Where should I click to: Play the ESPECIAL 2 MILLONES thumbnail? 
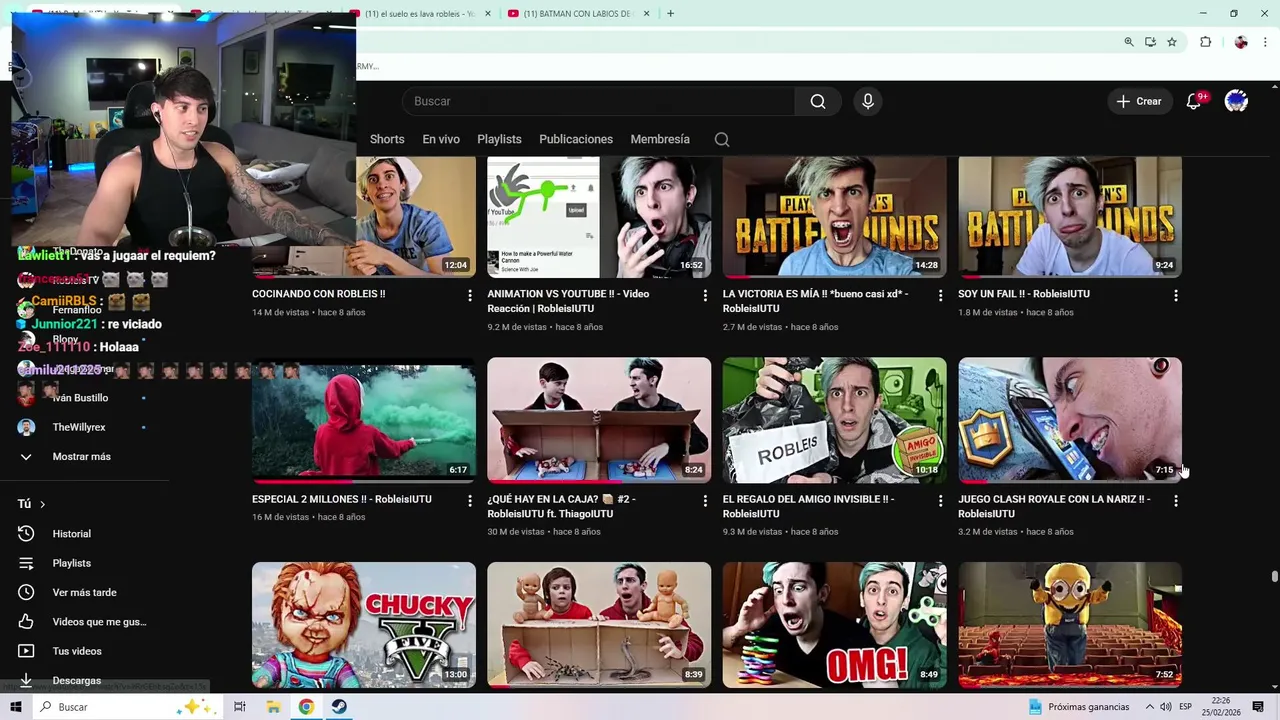(364, 420)
